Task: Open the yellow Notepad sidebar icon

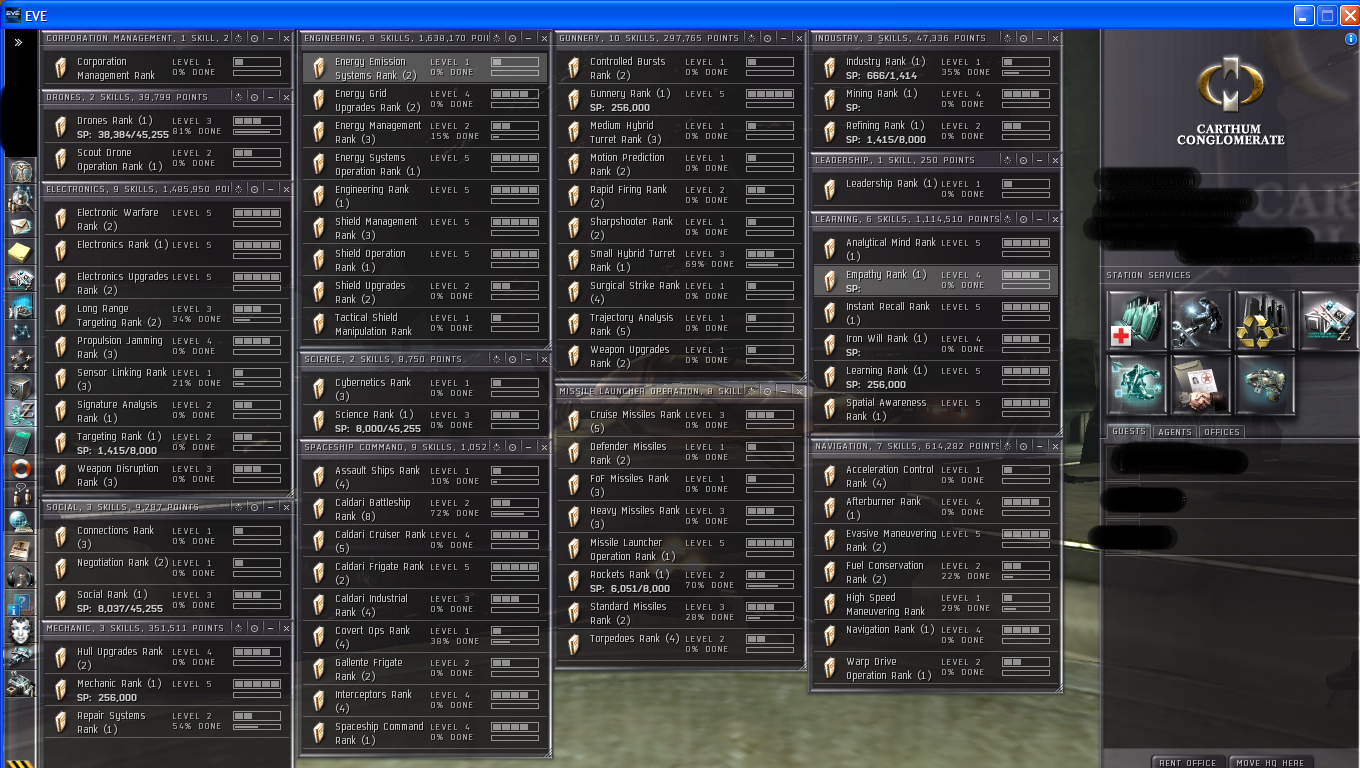Action: pos(20,252)
